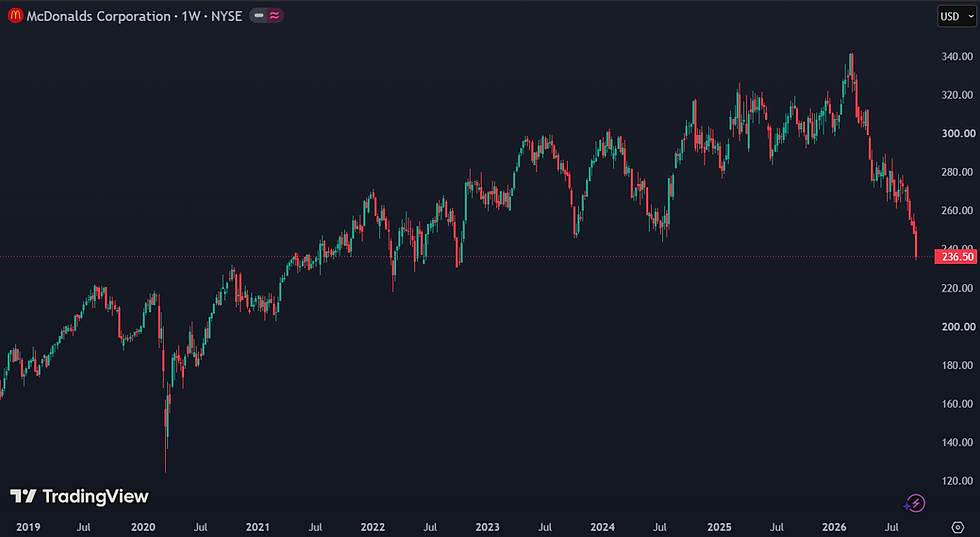Click the 260.00 price axis label
The height and width of the screenshot is (537, 980).
(958, 211)
